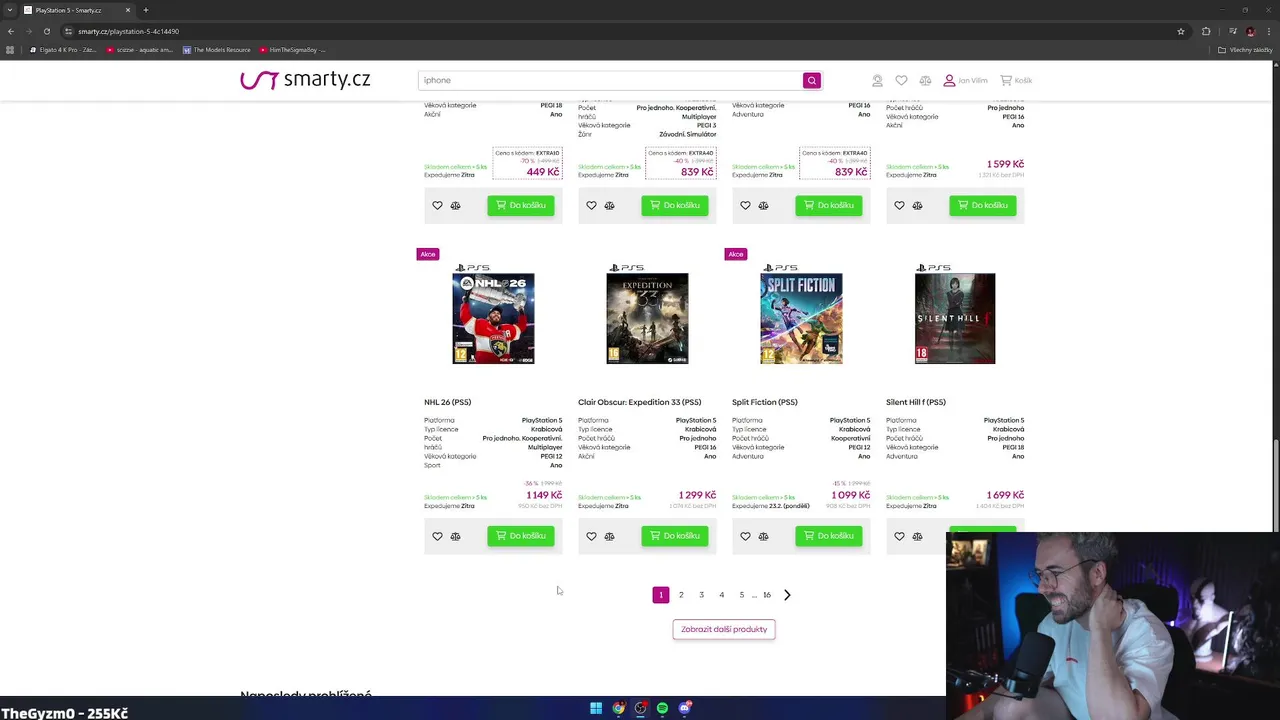Viewport: 1280px width, 720px height.
Task: Go to the smarty.cz home logo
Action: point(305,80)
